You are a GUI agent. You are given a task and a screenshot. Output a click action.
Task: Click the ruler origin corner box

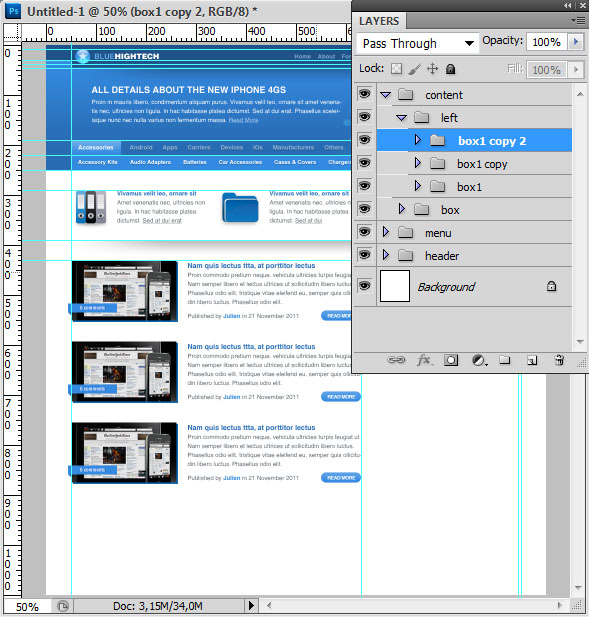[x=12, y=32]
